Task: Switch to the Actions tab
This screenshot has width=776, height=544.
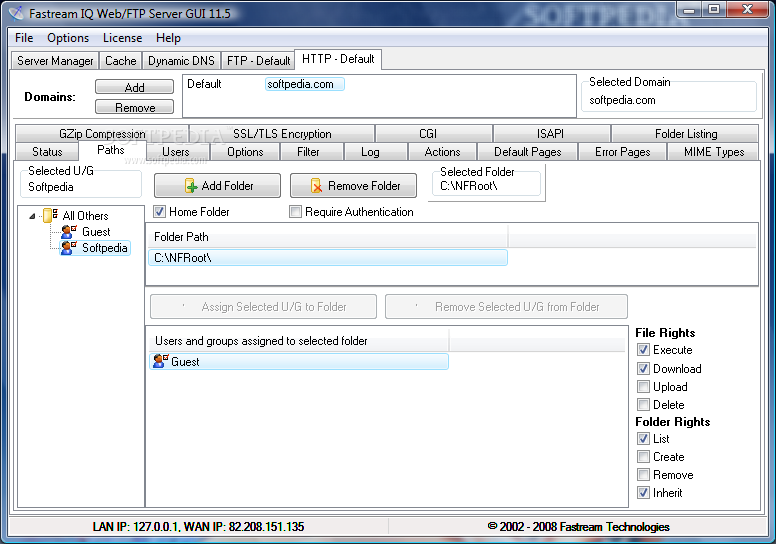Action: click(442, 151)
